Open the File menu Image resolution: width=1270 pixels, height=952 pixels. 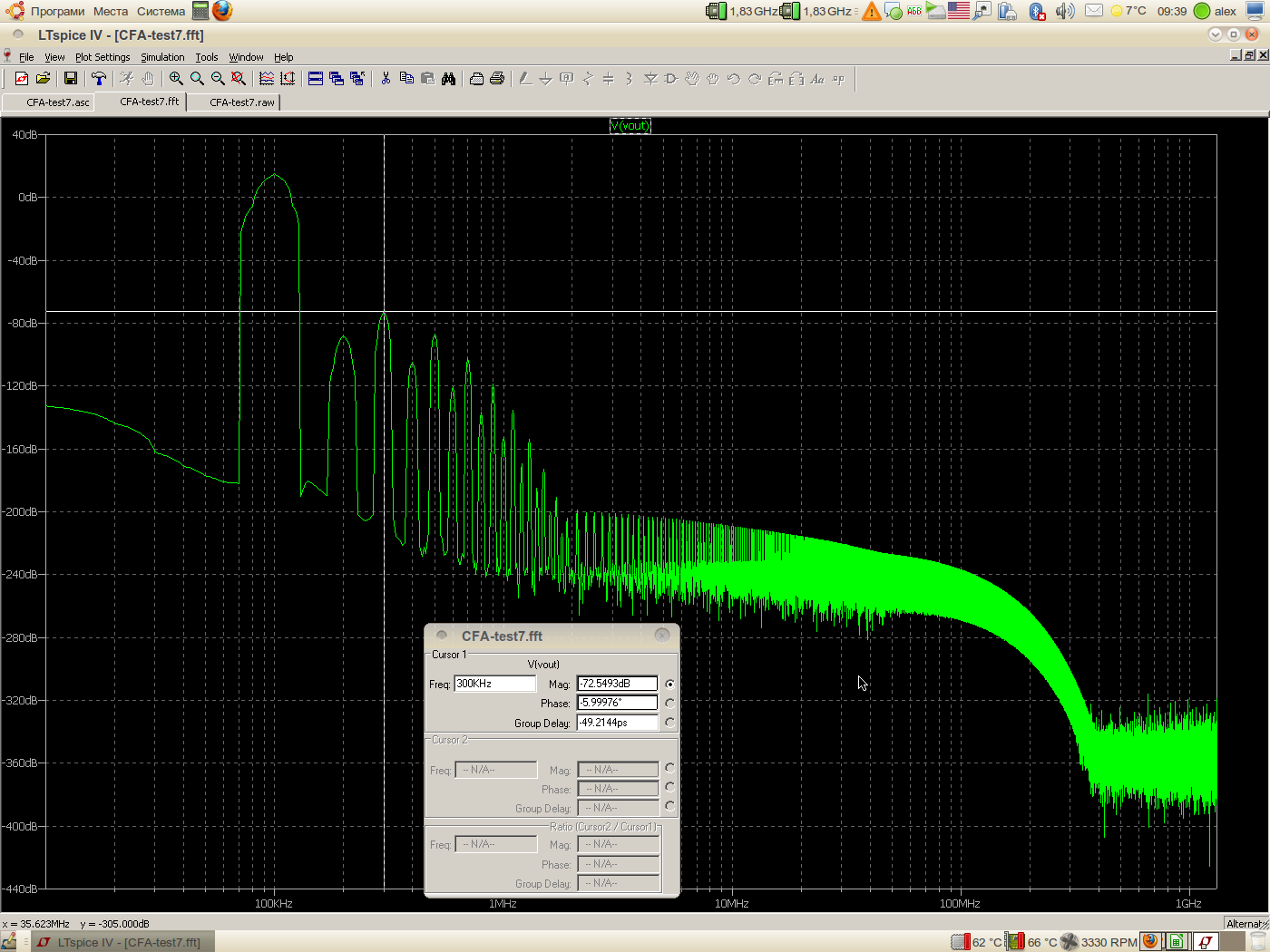click(26, 57)
